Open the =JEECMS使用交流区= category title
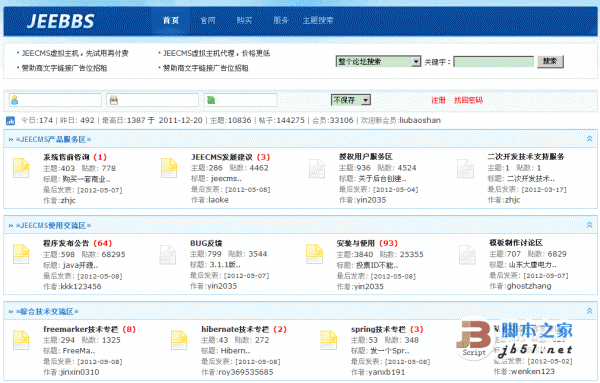Screen dimensions: 600x383 point(54,225)
